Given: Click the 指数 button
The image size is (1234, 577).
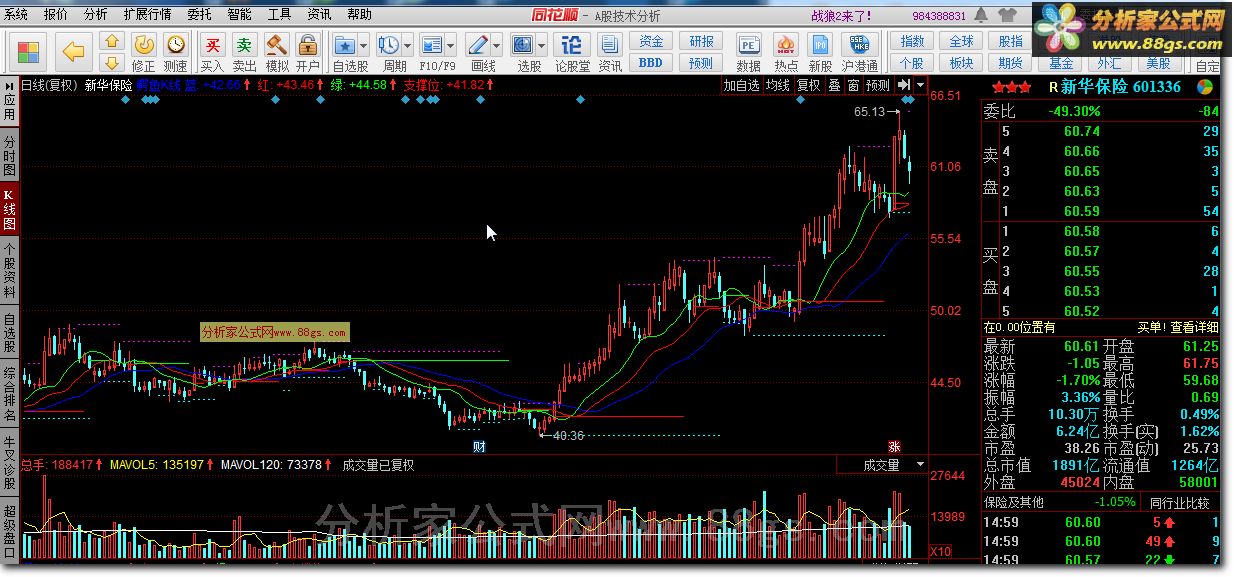Looking at the screenshot, I should [912, 41].
